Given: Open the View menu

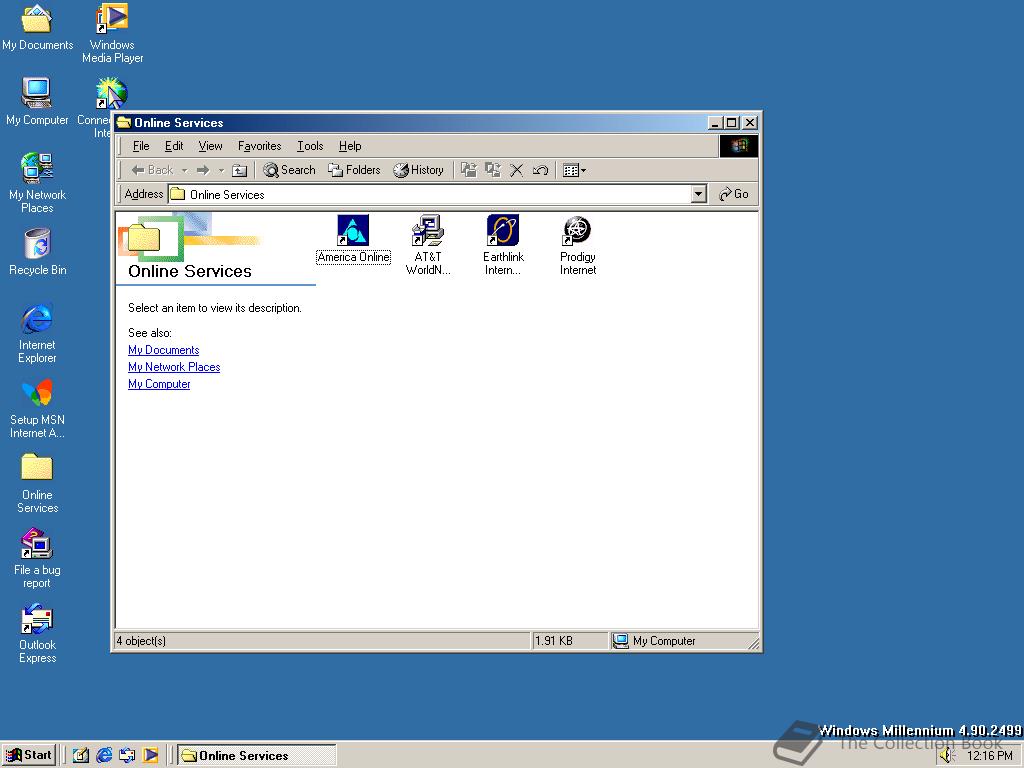Looking at the screenshot, I should coord(210,146).
